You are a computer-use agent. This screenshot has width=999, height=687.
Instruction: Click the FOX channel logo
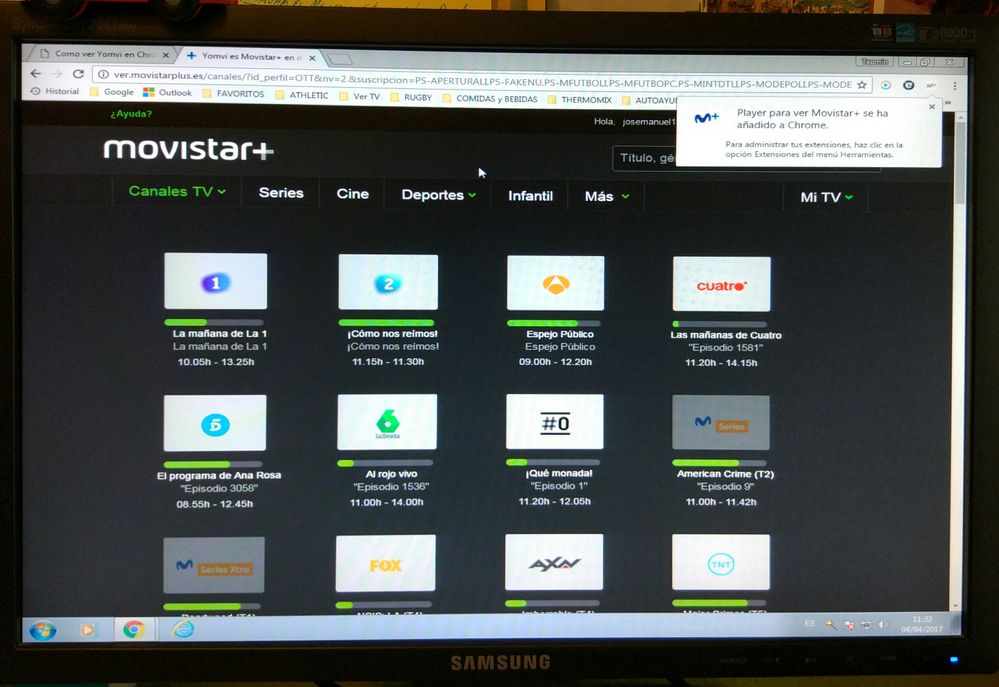[385, 564]
